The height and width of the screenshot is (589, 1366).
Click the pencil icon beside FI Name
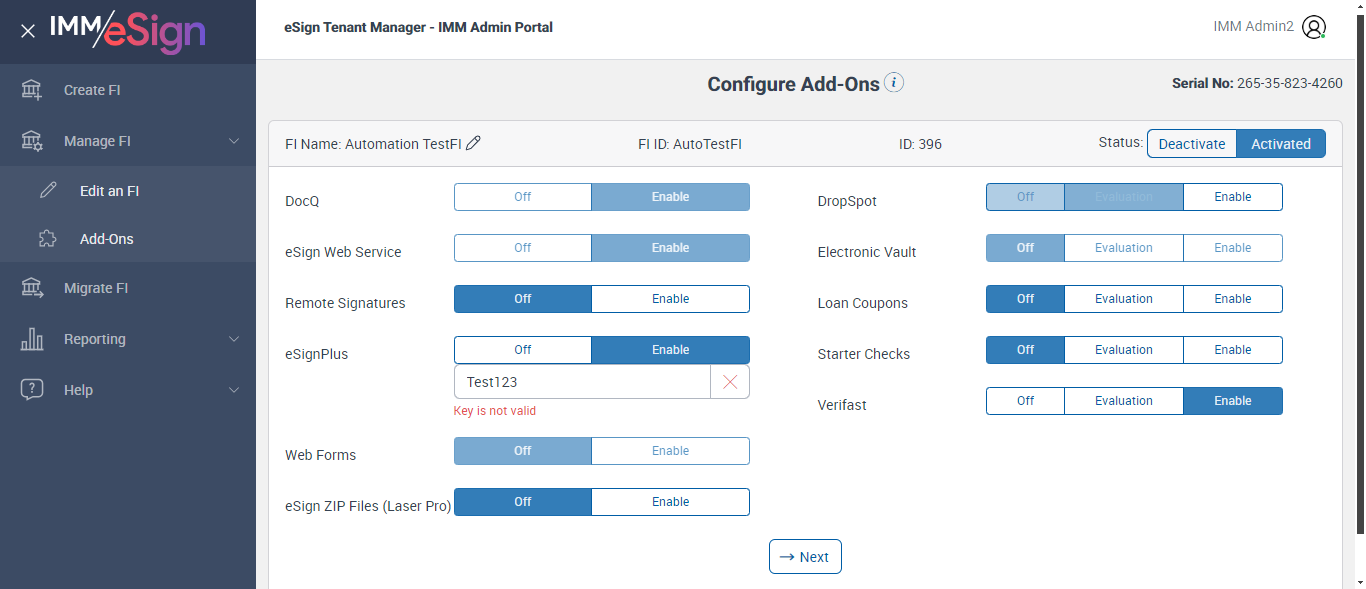474,143
